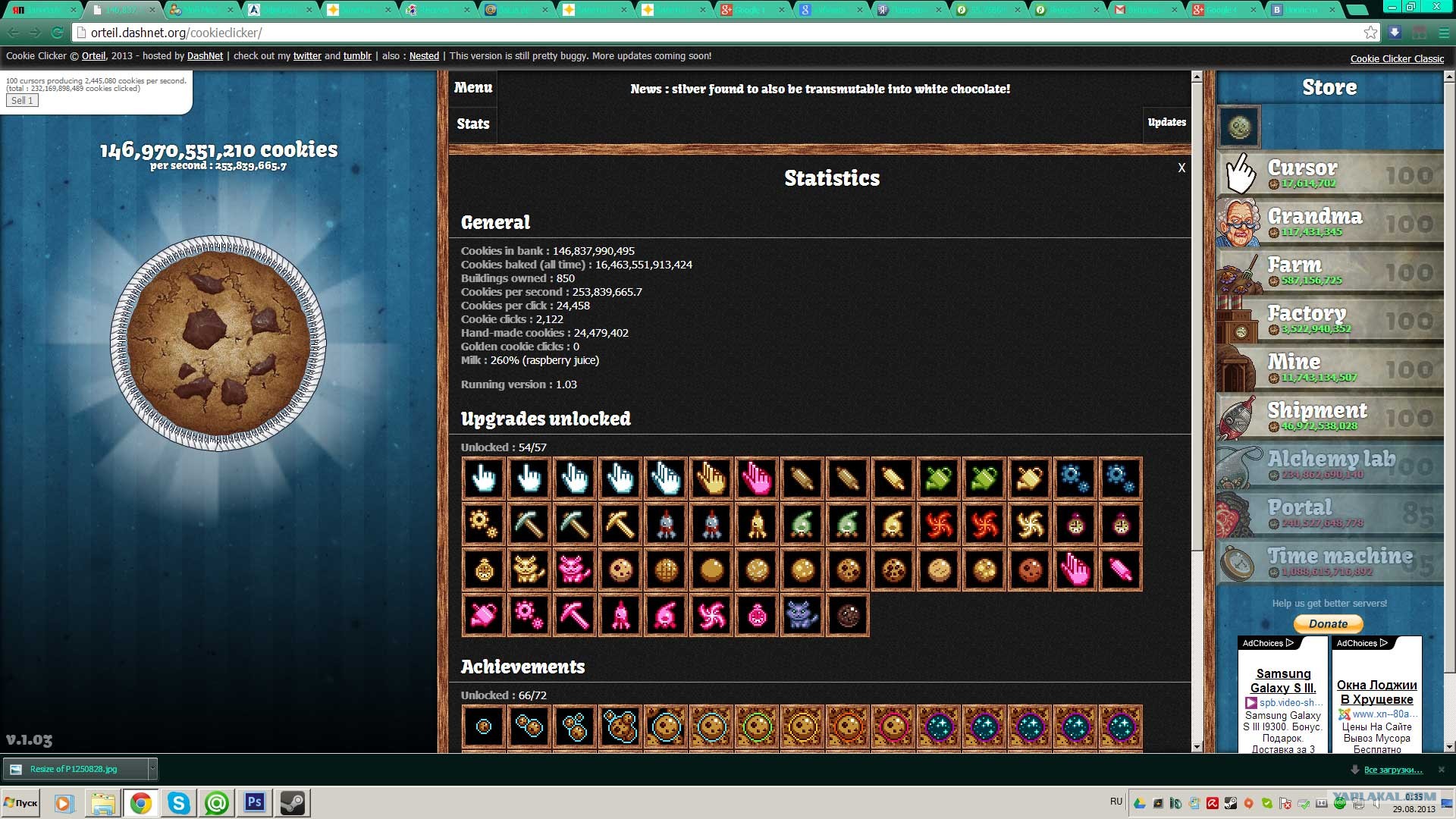Select the first pickaxe upgrade icon

pos(529,524)
